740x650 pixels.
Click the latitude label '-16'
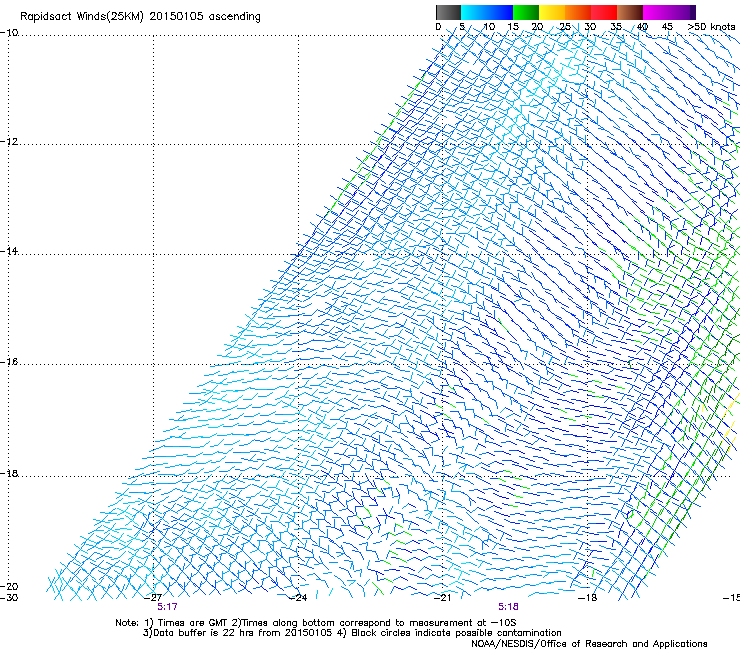9,362
